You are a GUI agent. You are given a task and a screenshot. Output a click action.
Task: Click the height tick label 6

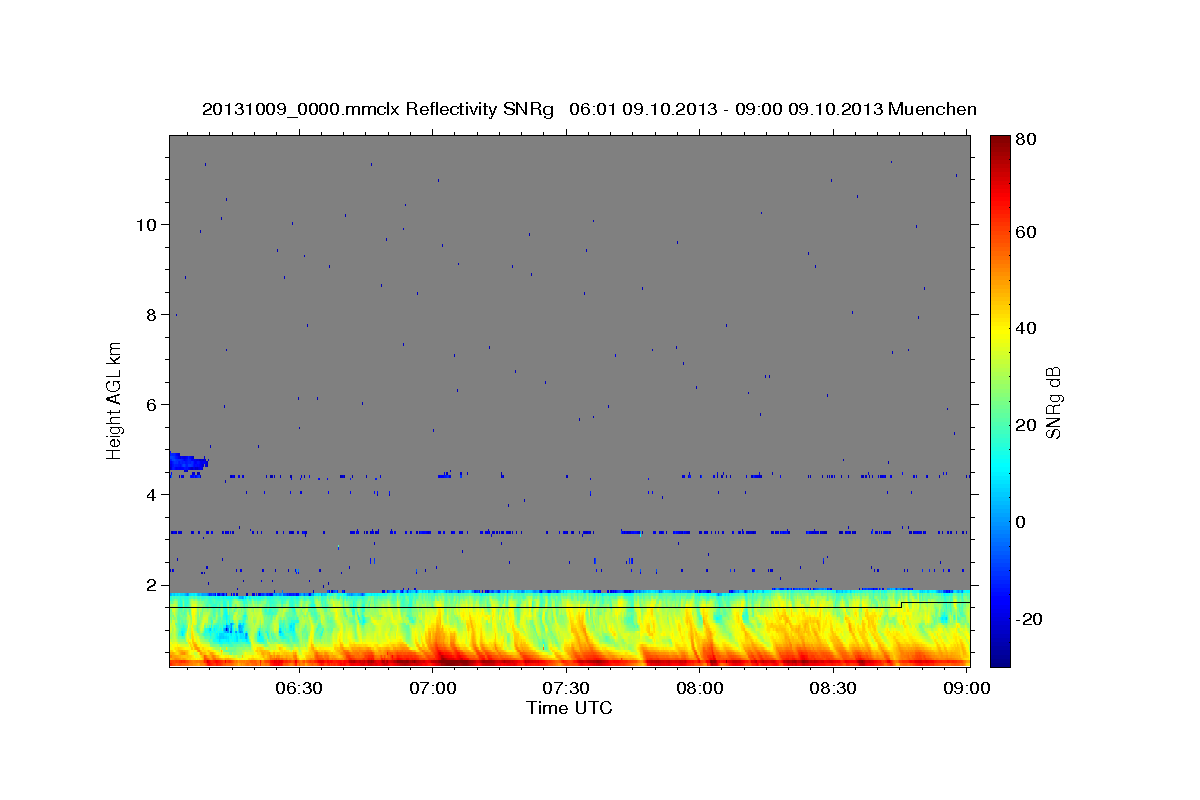pyautogui.click(x=151, y=404)
